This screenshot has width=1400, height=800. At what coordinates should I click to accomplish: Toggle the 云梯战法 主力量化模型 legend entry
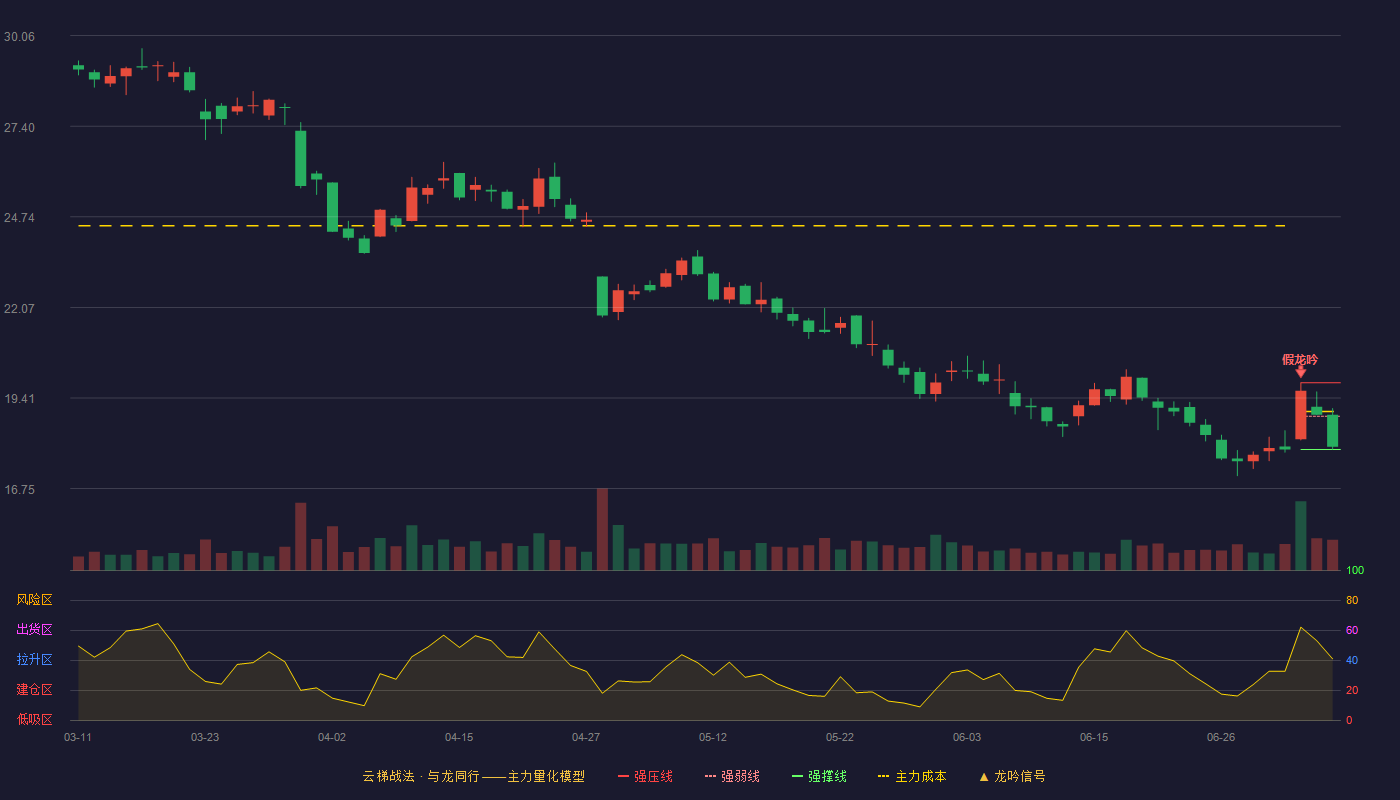473,776
